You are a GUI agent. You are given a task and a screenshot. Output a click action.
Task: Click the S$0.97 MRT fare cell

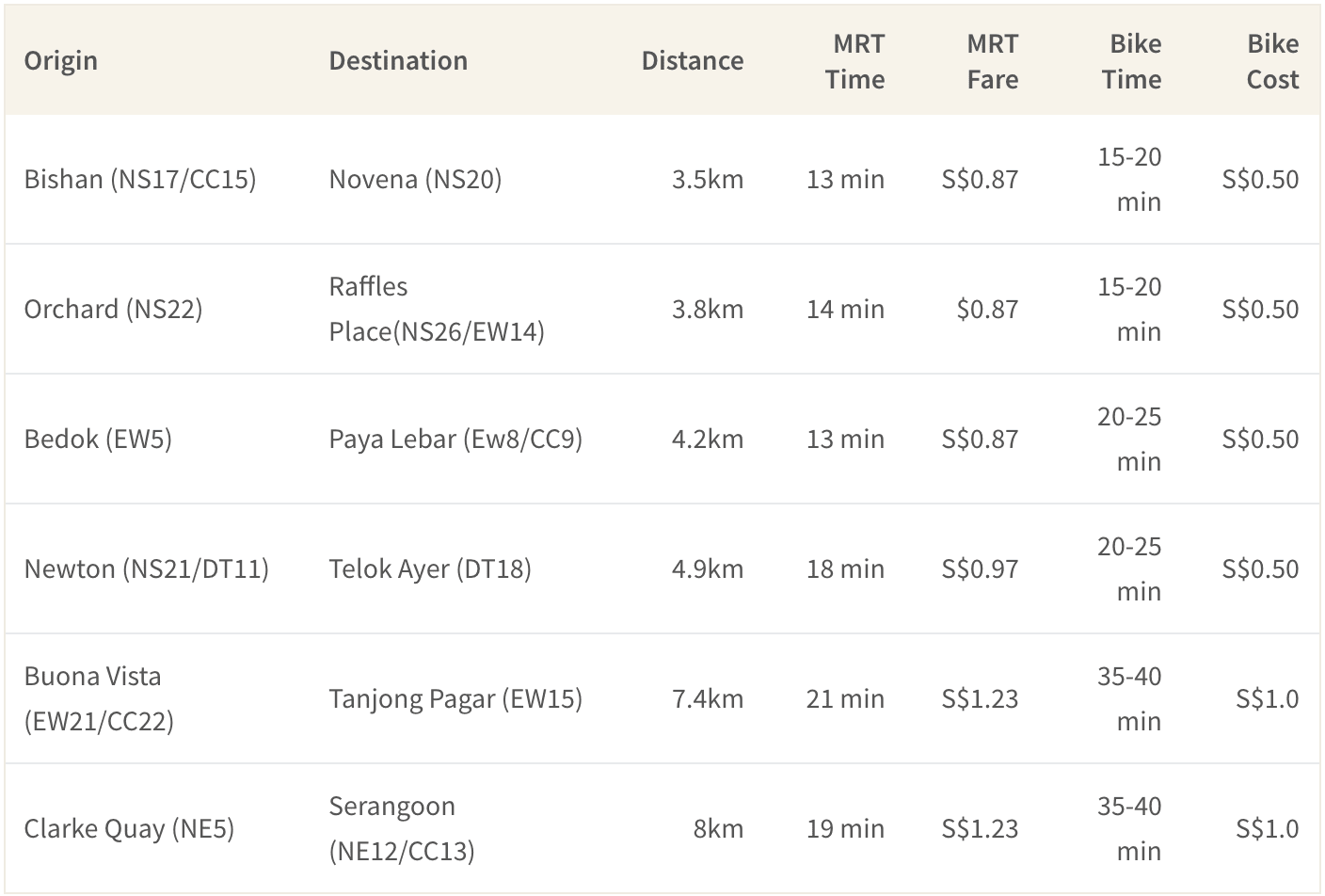pyautogui.click(x=980, y=568)
